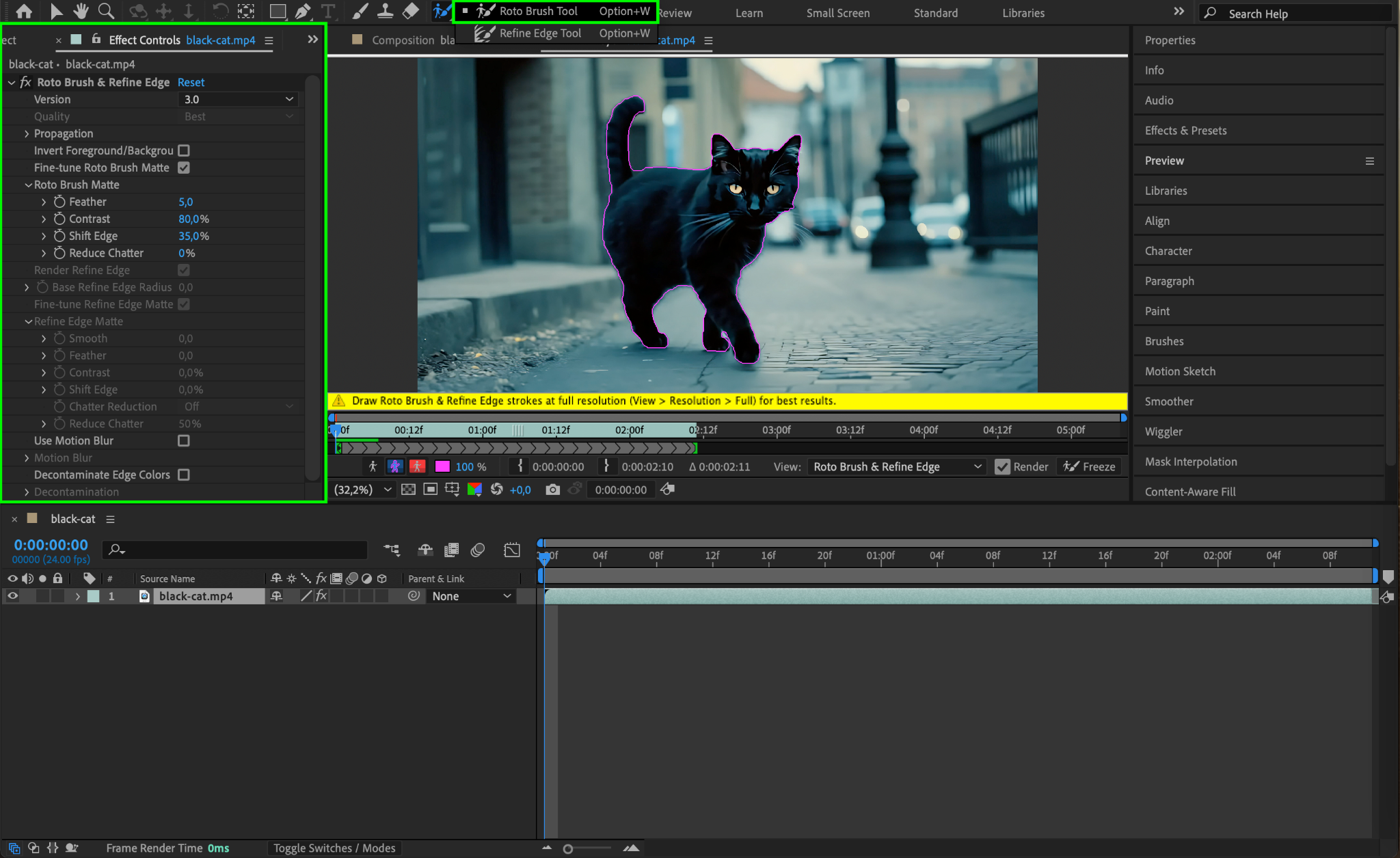
Task: Select the Zoom magnifier tool
Action: pos(106,11)
